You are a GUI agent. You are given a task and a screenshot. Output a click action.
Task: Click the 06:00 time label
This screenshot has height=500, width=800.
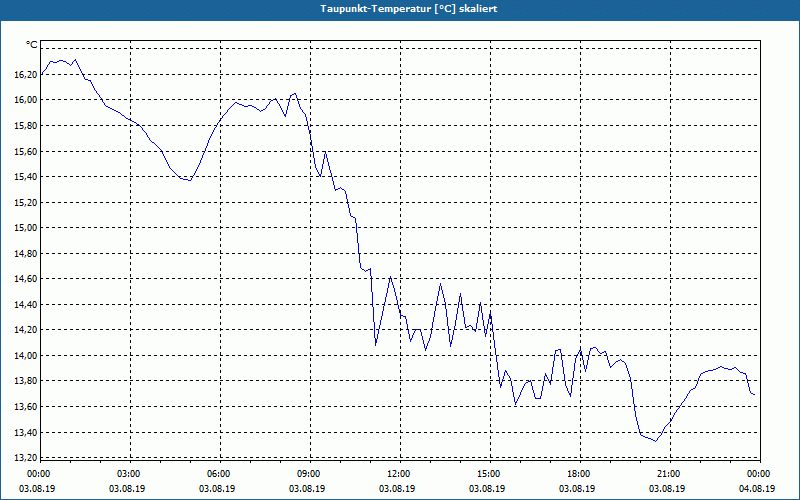pyautogui.click(x=217, y=474)
